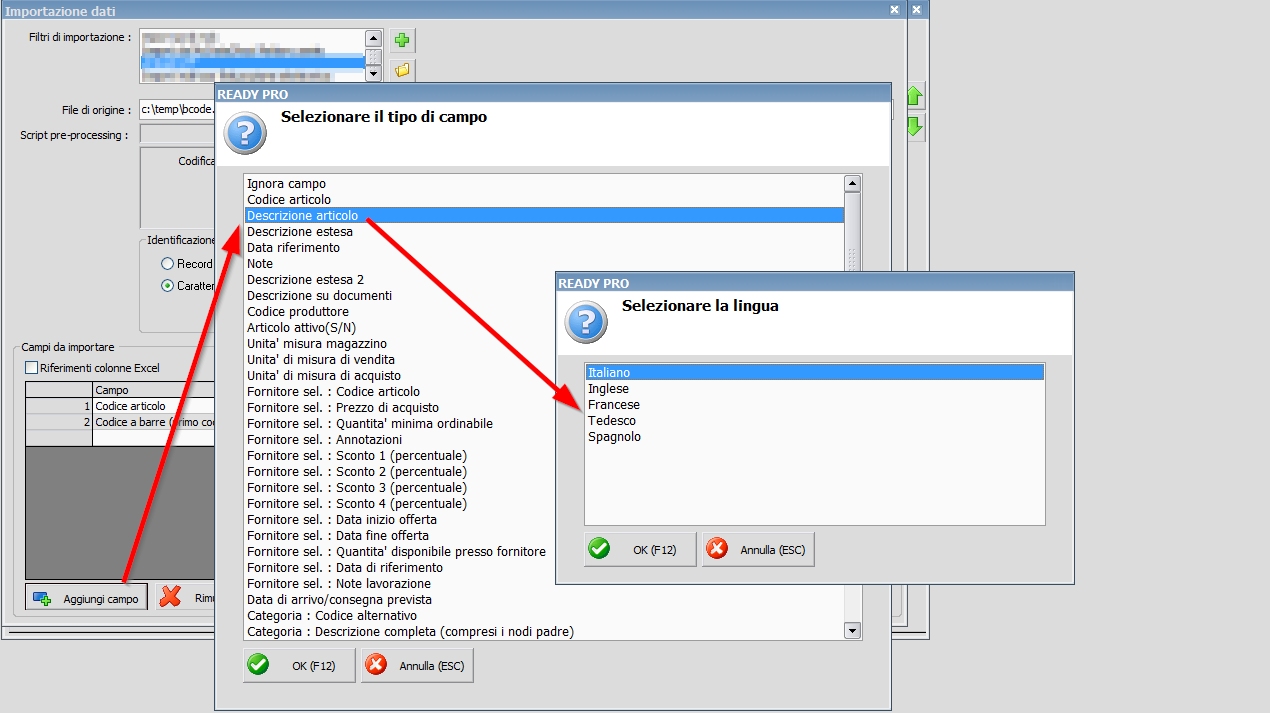Select Unita' di misura di vendita
The height and width of the screenshot is (713, 1270).
pos(400,359)
